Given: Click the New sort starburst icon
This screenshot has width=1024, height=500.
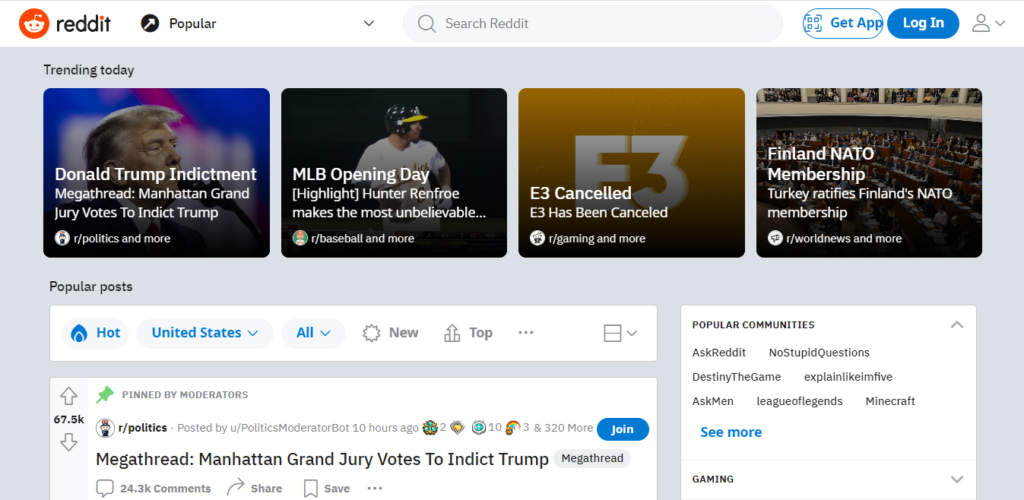Looking at the screenshot, I should (x=372, y=333).
